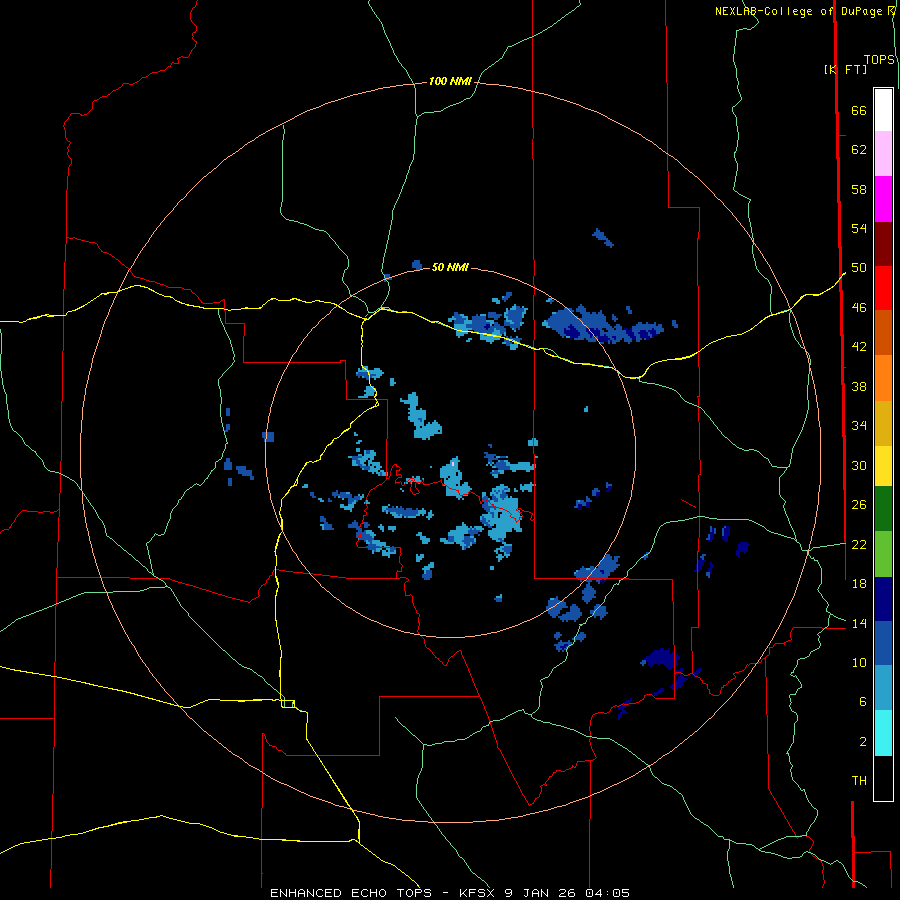Click the light pink 62 kft legend swatch
The width and height of the screenshot is (900, 900).
[x=883, y=154]
